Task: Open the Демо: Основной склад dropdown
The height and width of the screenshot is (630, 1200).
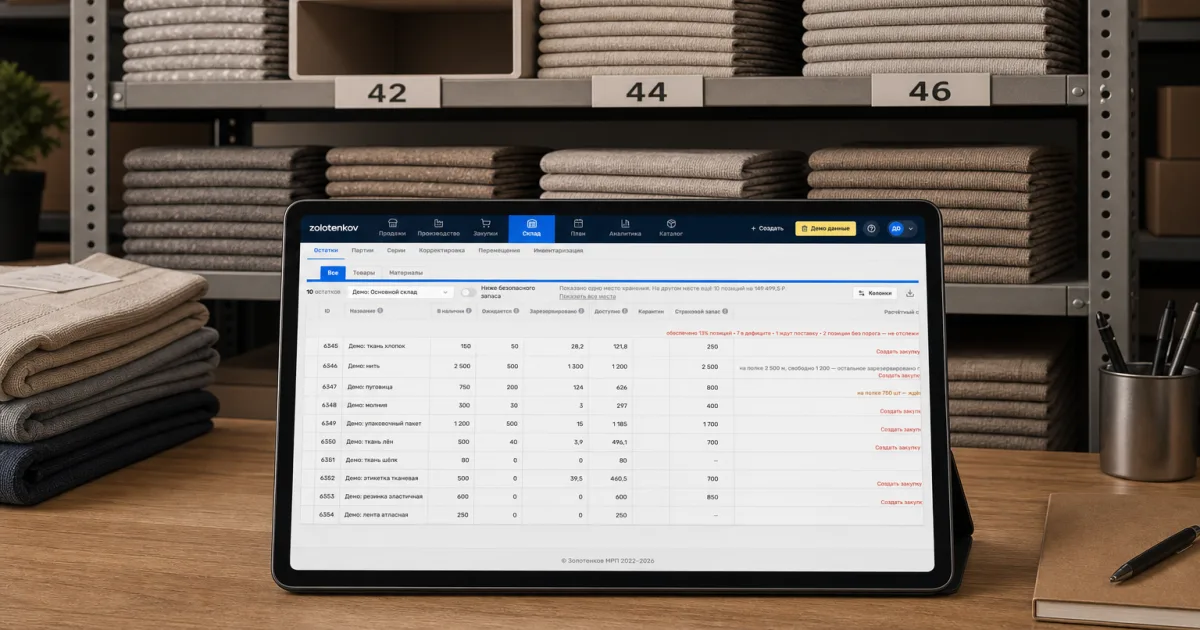Action: pyautogui.click(x=400, y=292)
